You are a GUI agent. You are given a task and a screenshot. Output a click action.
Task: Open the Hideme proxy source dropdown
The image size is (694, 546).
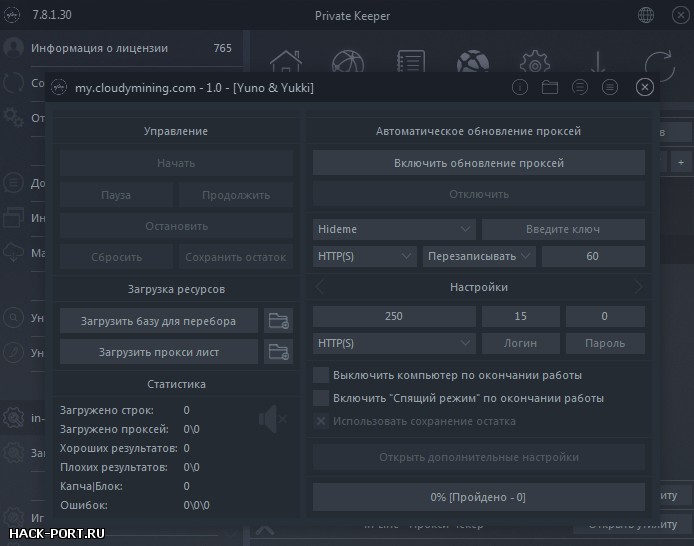(x=394, y=229)
